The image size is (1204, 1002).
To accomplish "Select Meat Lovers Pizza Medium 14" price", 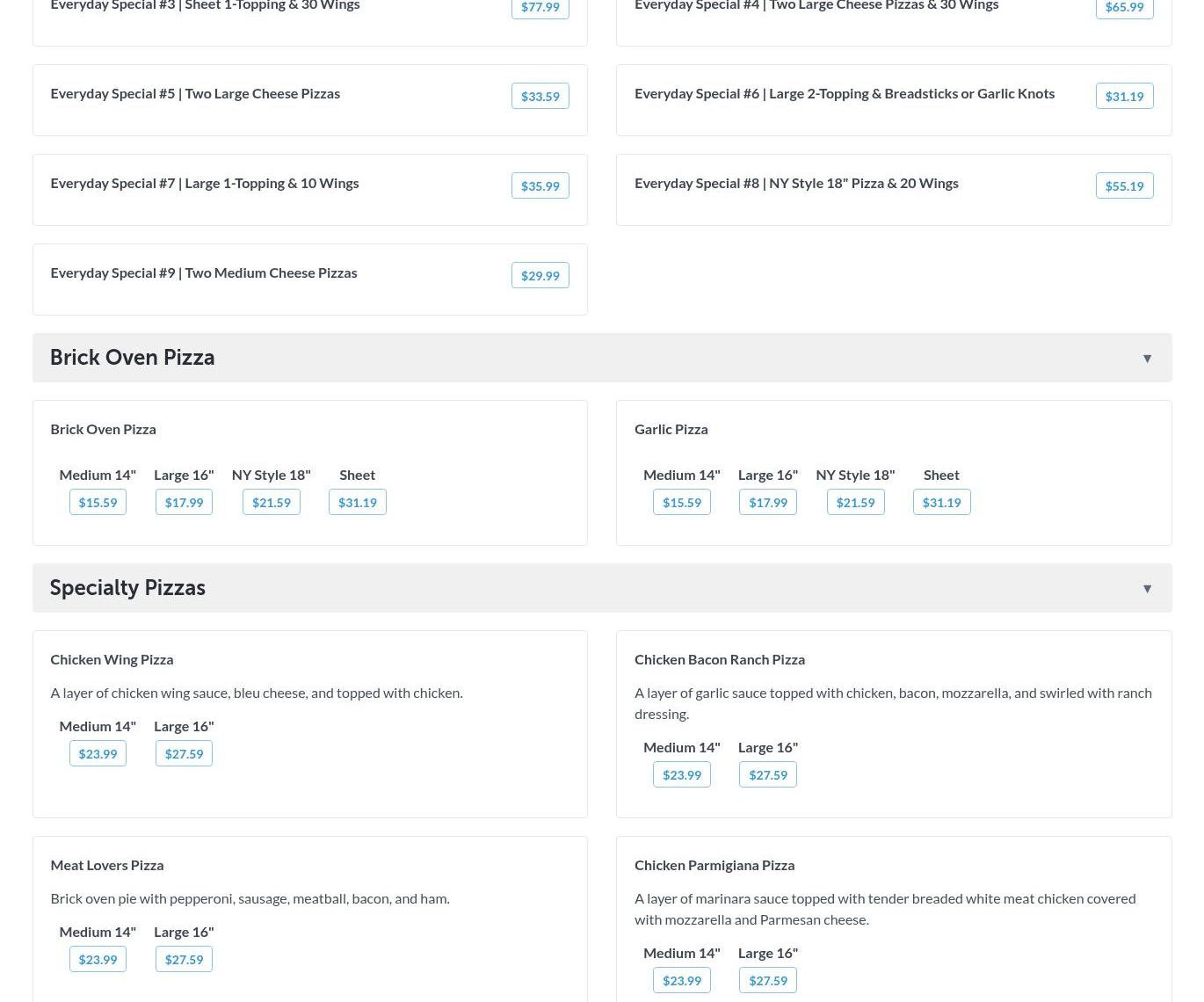I will (98, 959).
